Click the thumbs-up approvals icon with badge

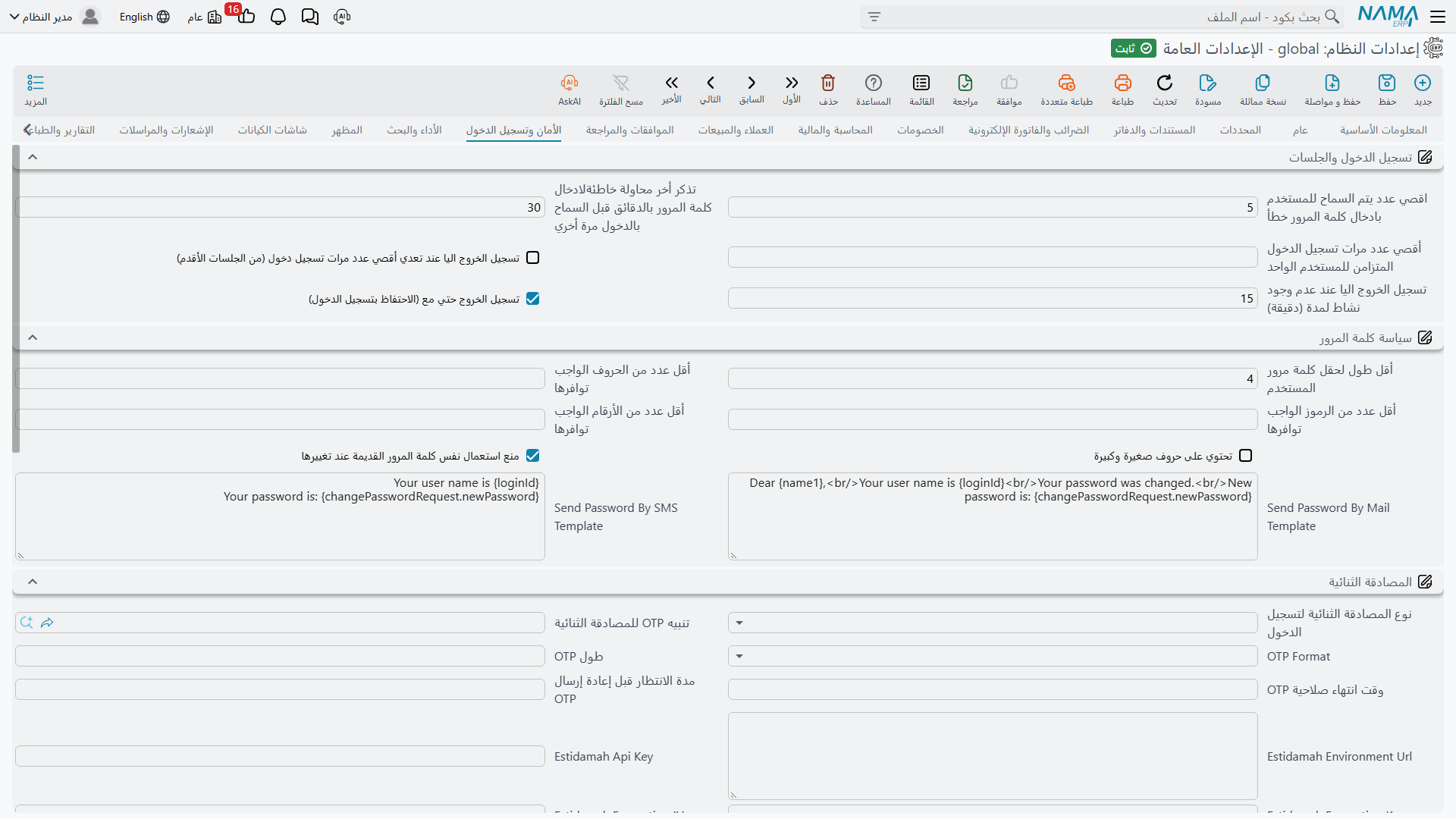pos(246,17)
